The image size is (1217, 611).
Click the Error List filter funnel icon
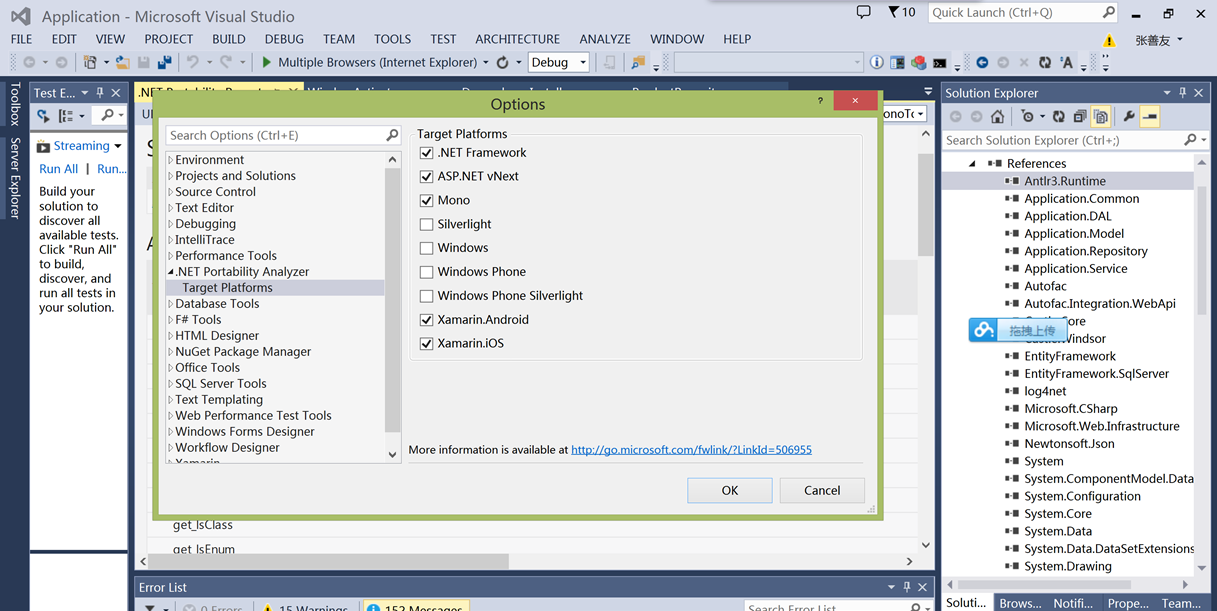pyautogui.click(x=150, y=607)
